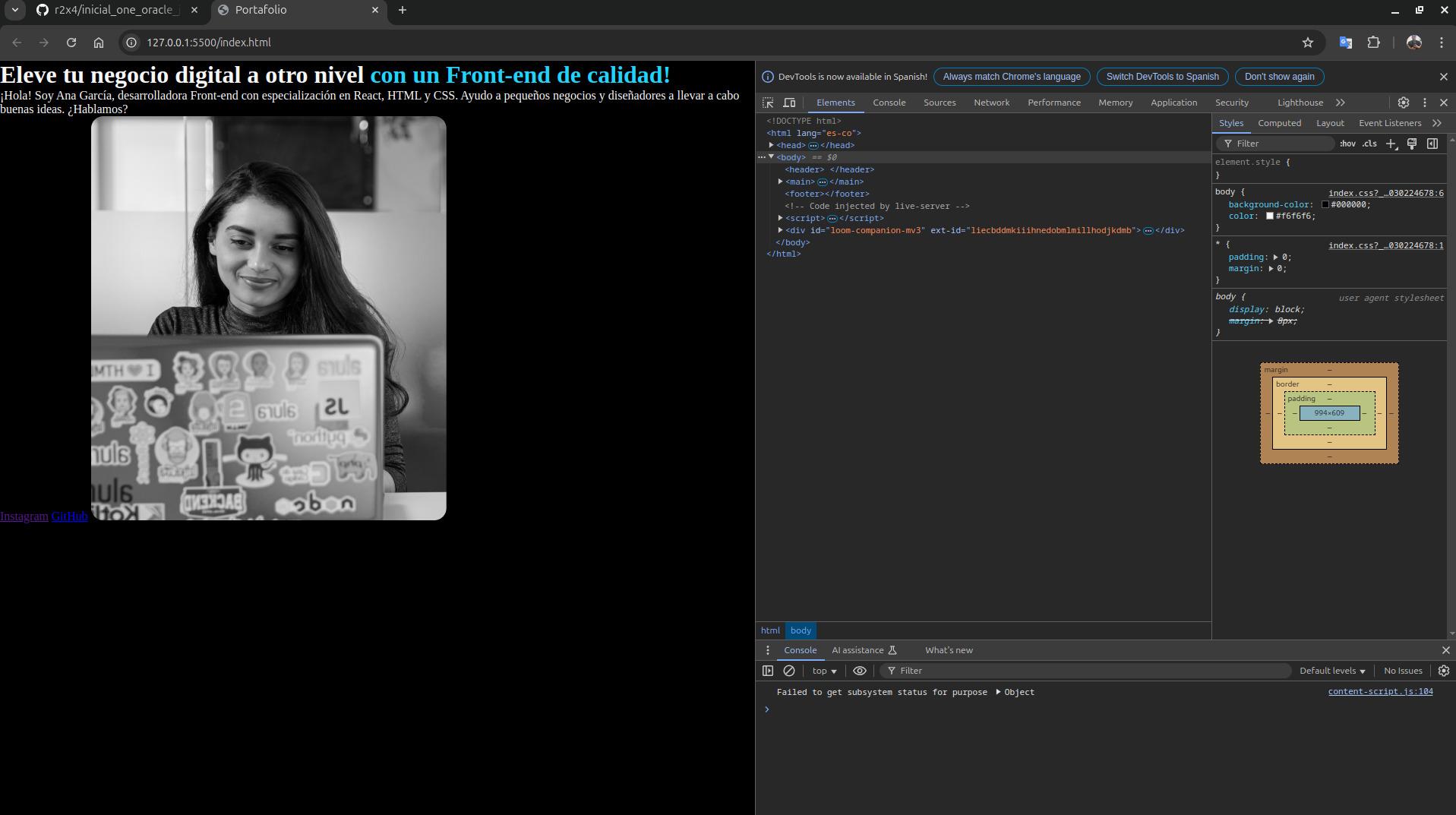The height and width of the screenshot is (815, 1456).
Task: Toggle the .cls element classes button
Action: 1369,144
